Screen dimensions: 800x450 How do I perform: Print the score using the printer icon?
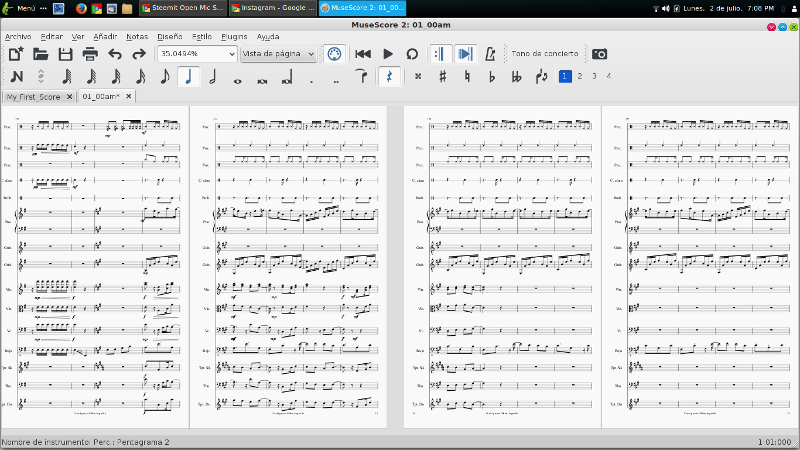(90, 54)
